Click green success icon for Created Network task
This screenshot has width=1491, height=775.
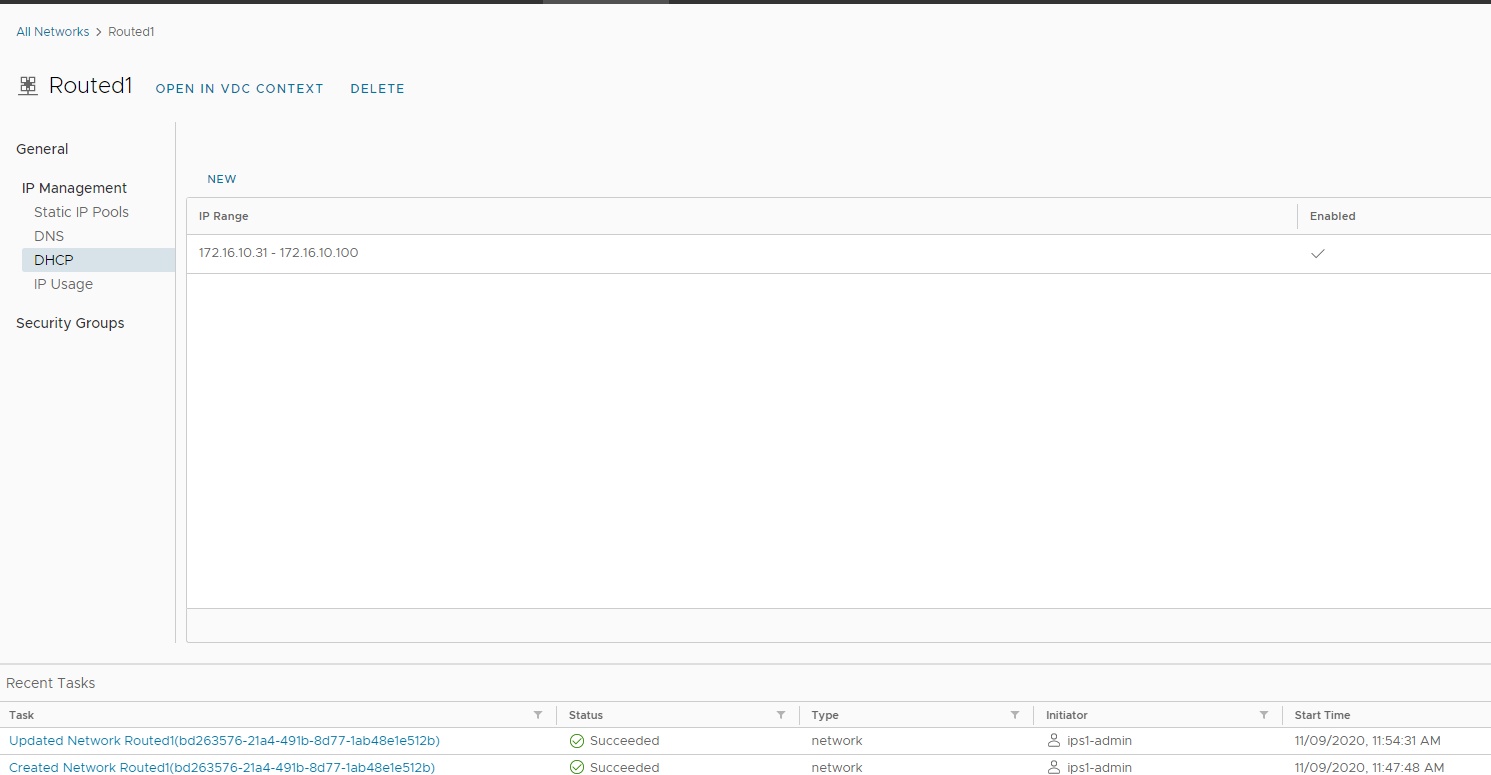[x=577, y=767]
